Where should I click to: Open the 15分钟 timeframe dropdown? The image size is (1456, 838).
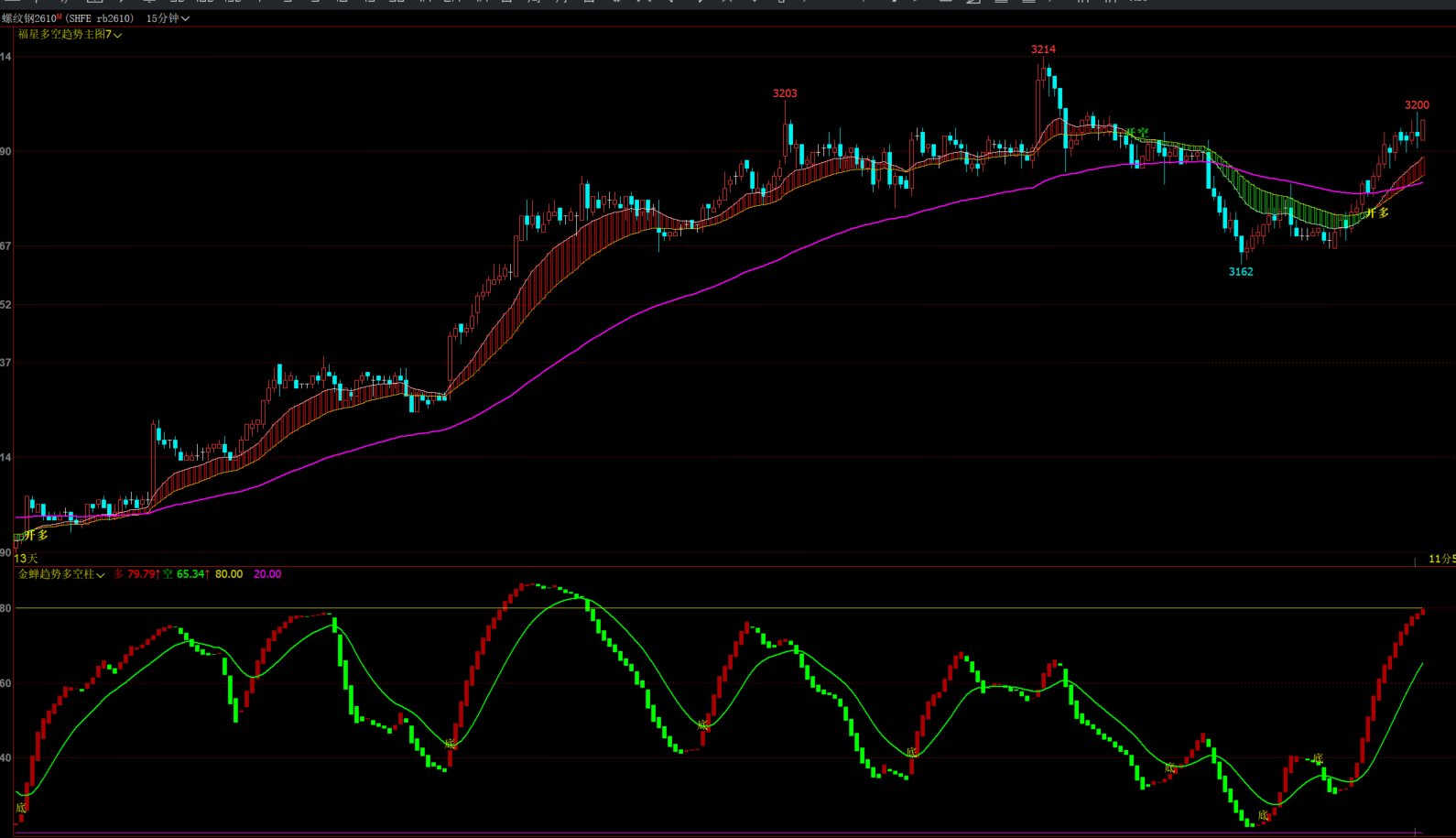(x=168, y=18)
